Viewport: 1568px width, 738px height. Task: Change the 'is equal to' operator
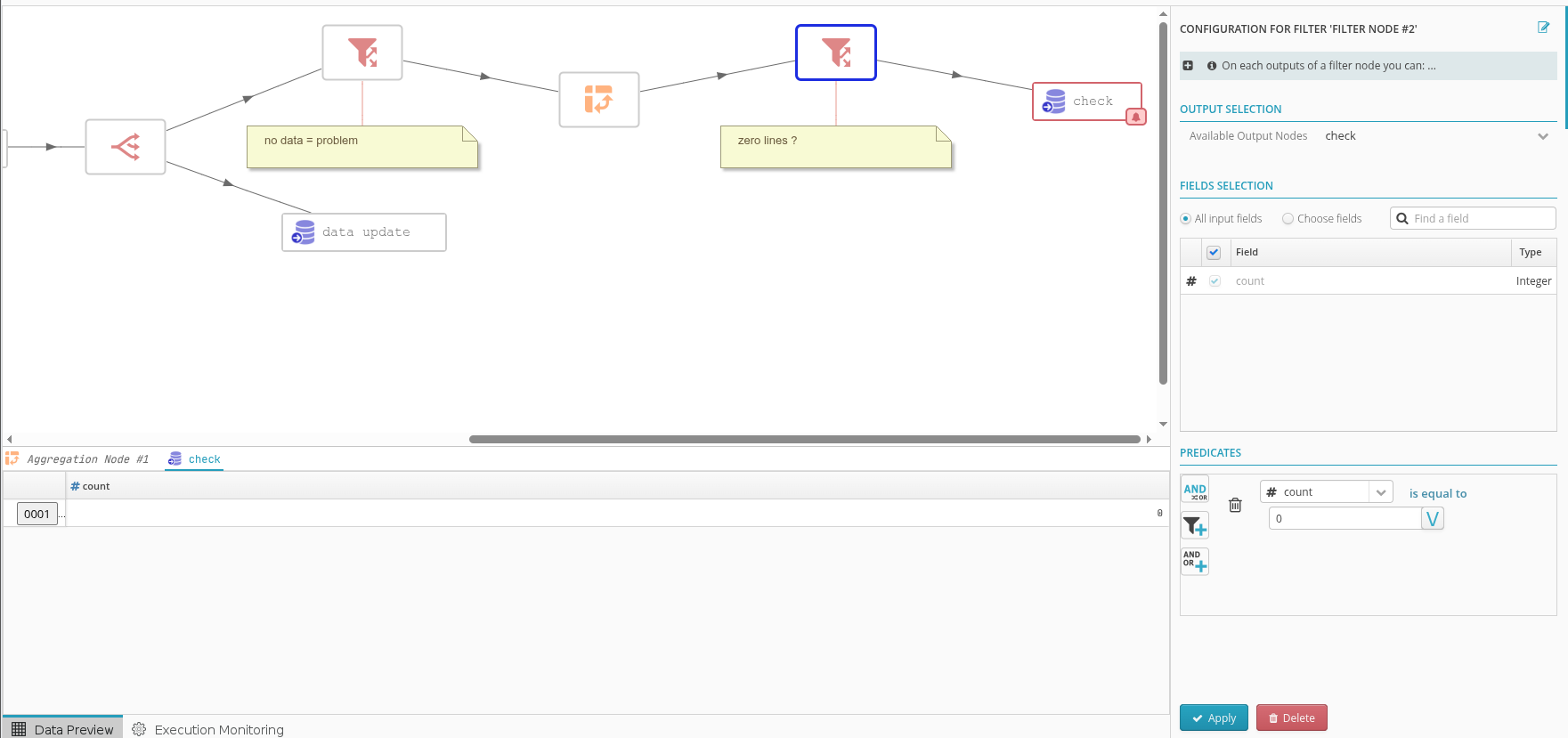tap(1438, 494)
